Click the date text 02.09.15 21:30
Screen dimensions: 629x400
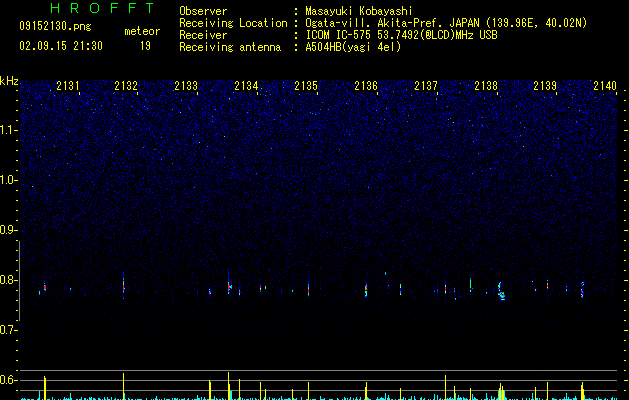coord(61,46)
